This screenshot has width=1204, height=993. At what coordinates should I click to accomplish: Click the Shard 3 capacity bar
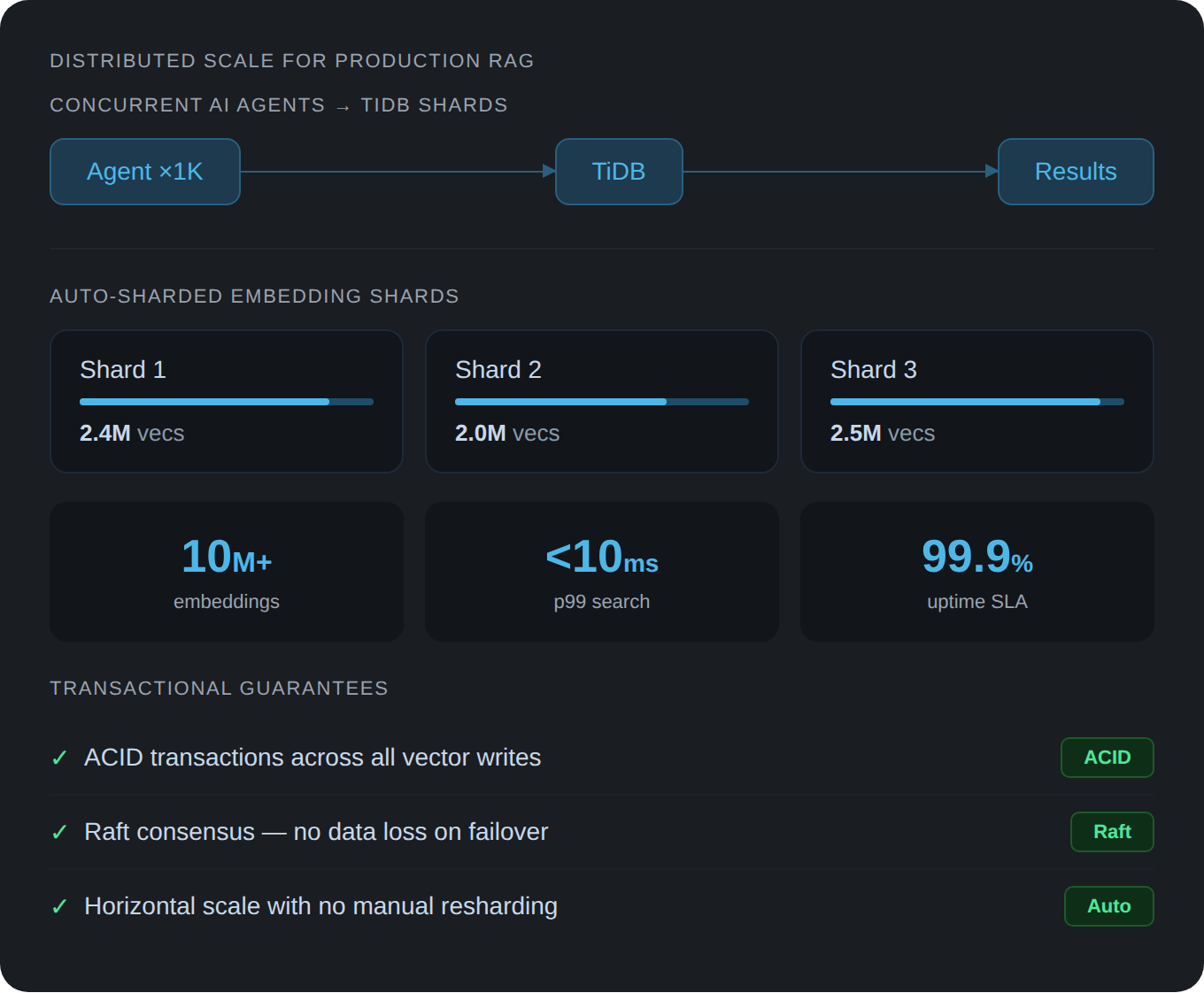pos(977,402)
